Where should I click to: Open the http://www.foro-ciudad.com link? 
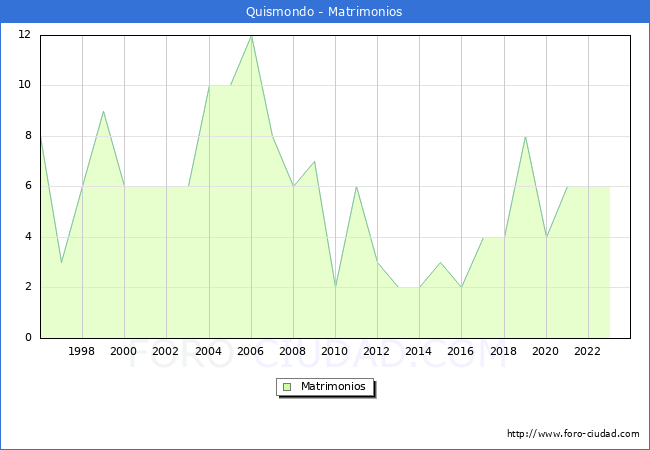(x=573, y=434)
